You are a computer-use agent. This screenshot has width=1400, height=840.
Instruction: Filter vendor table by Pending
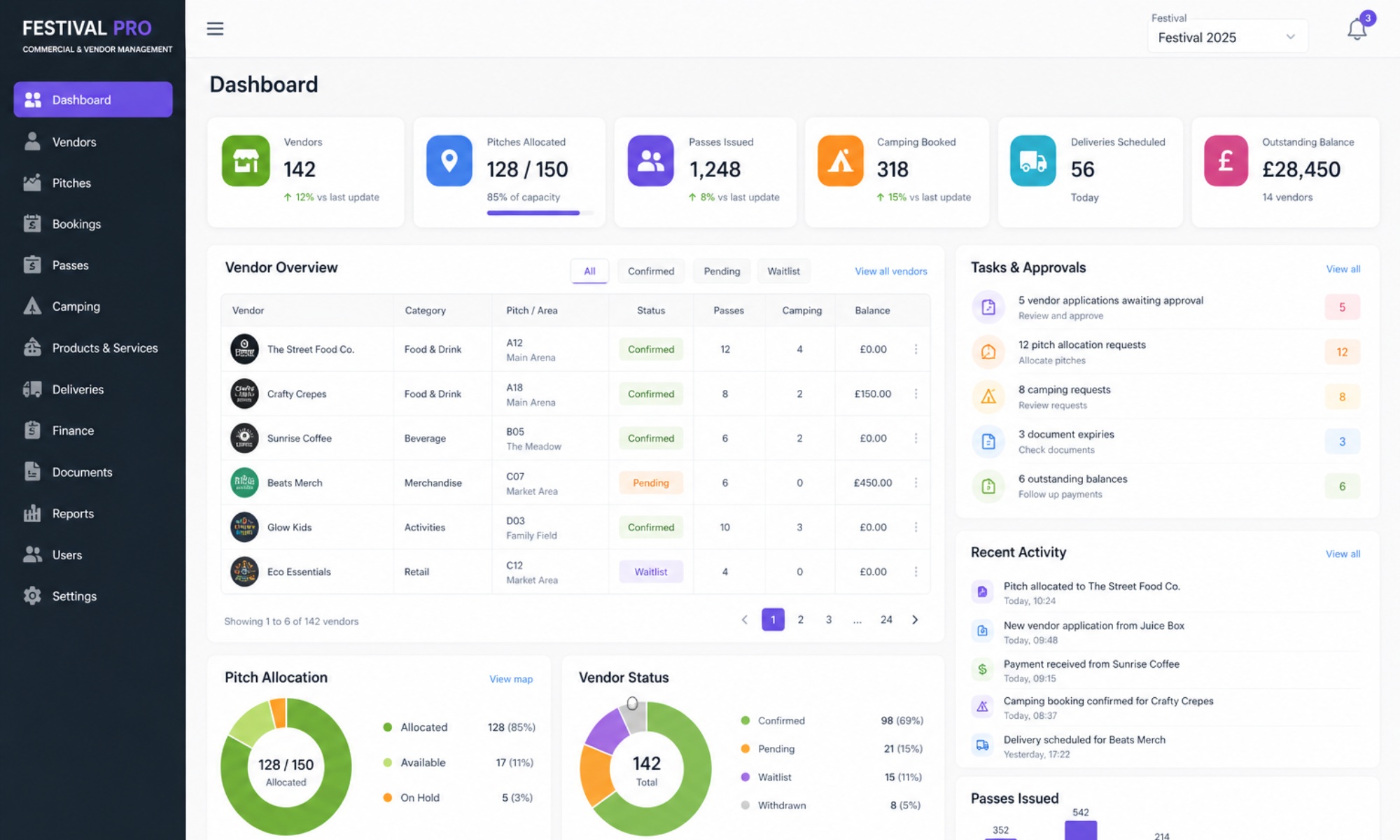(722, 271)
